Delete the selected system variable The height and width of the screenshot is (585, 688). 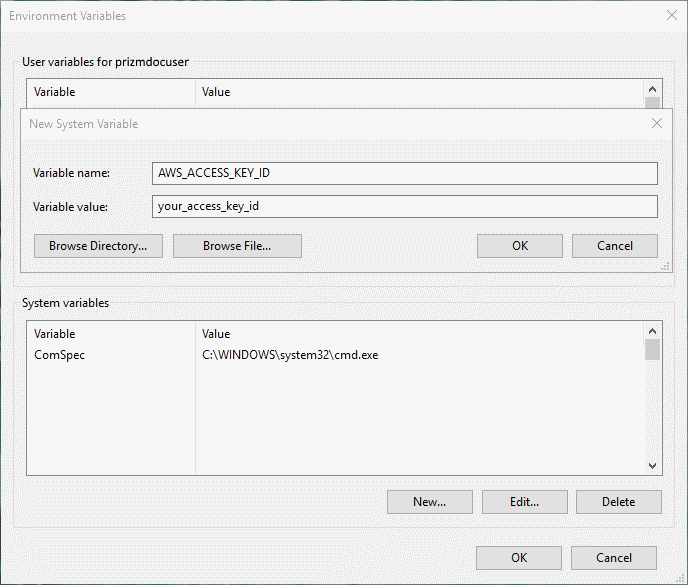pyautogui.click(x=618, y=502)
